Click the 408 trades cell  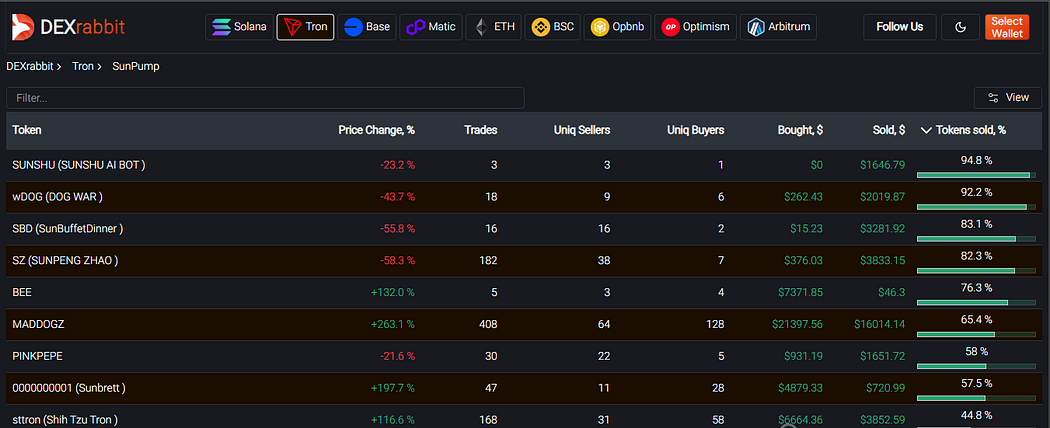(x=488, y=324)
